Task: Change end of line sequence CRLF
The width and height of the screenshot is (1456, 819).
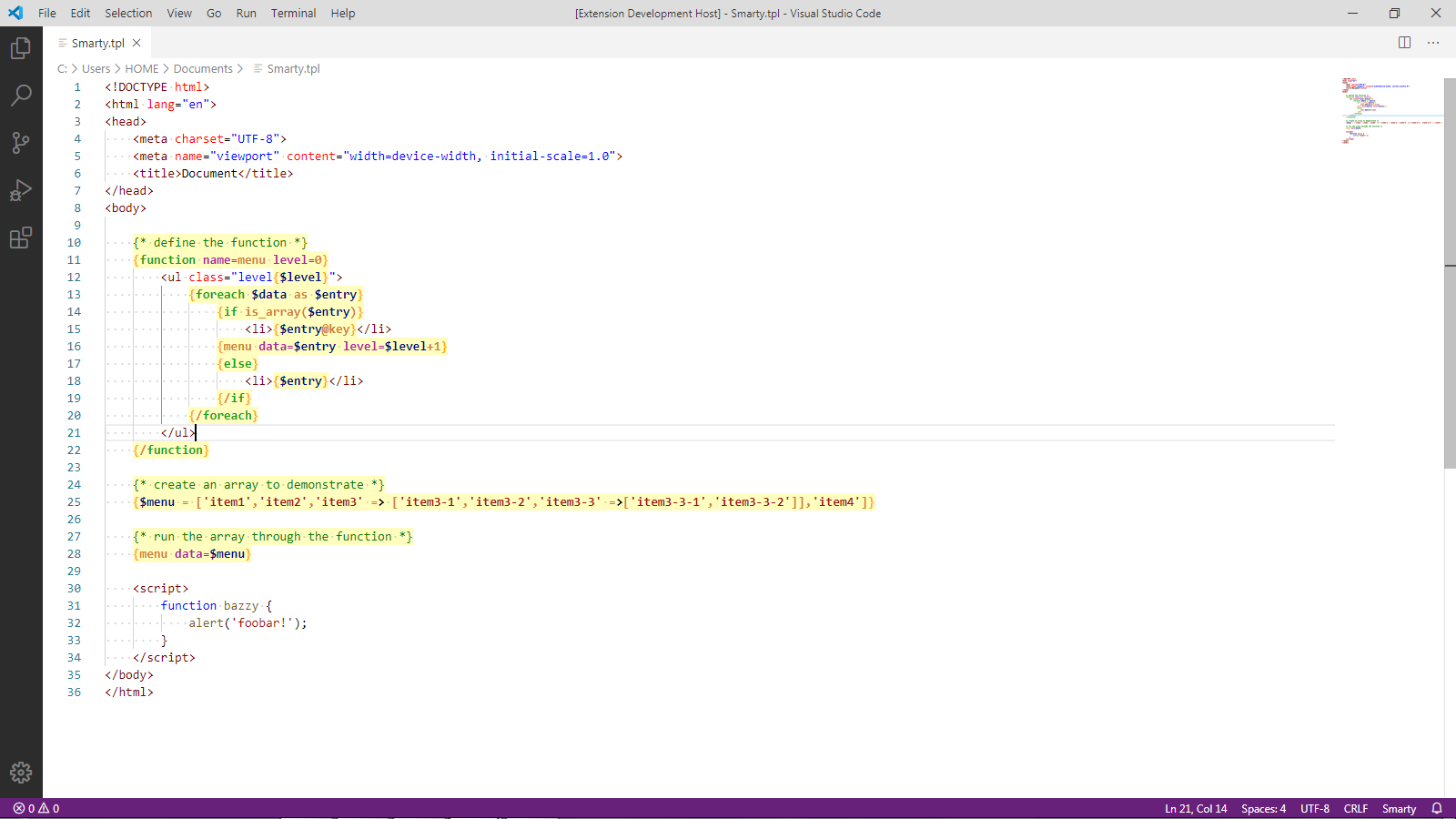Action: point(1355,808)
